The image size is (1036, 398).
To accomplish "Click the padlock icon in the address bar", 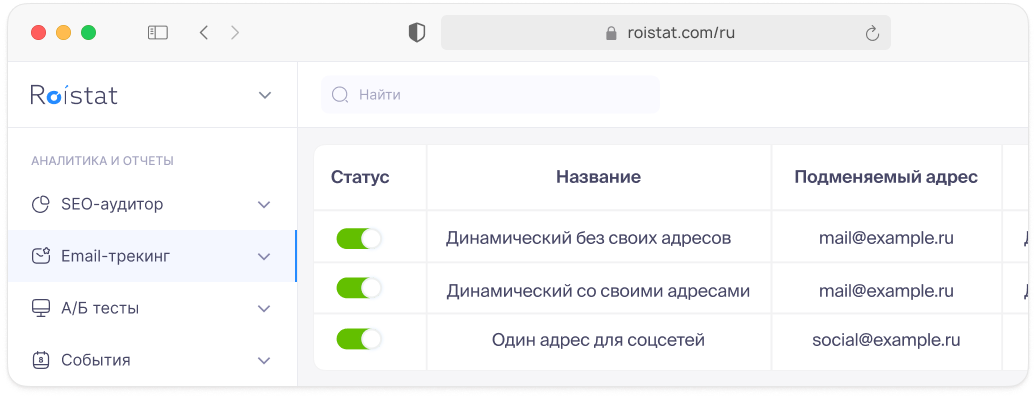I will pos(611,33).
